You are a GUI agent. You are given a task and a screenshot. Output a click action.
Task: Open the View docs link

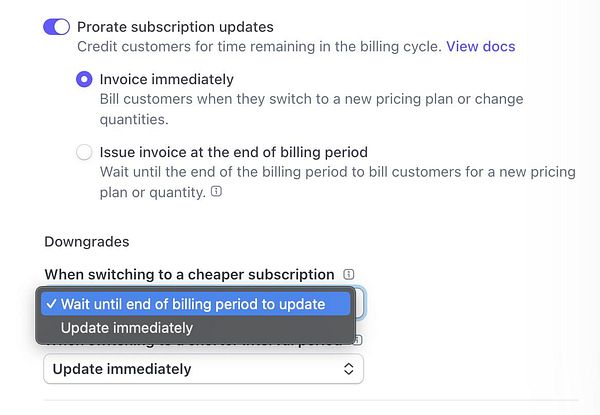[480, 46]
